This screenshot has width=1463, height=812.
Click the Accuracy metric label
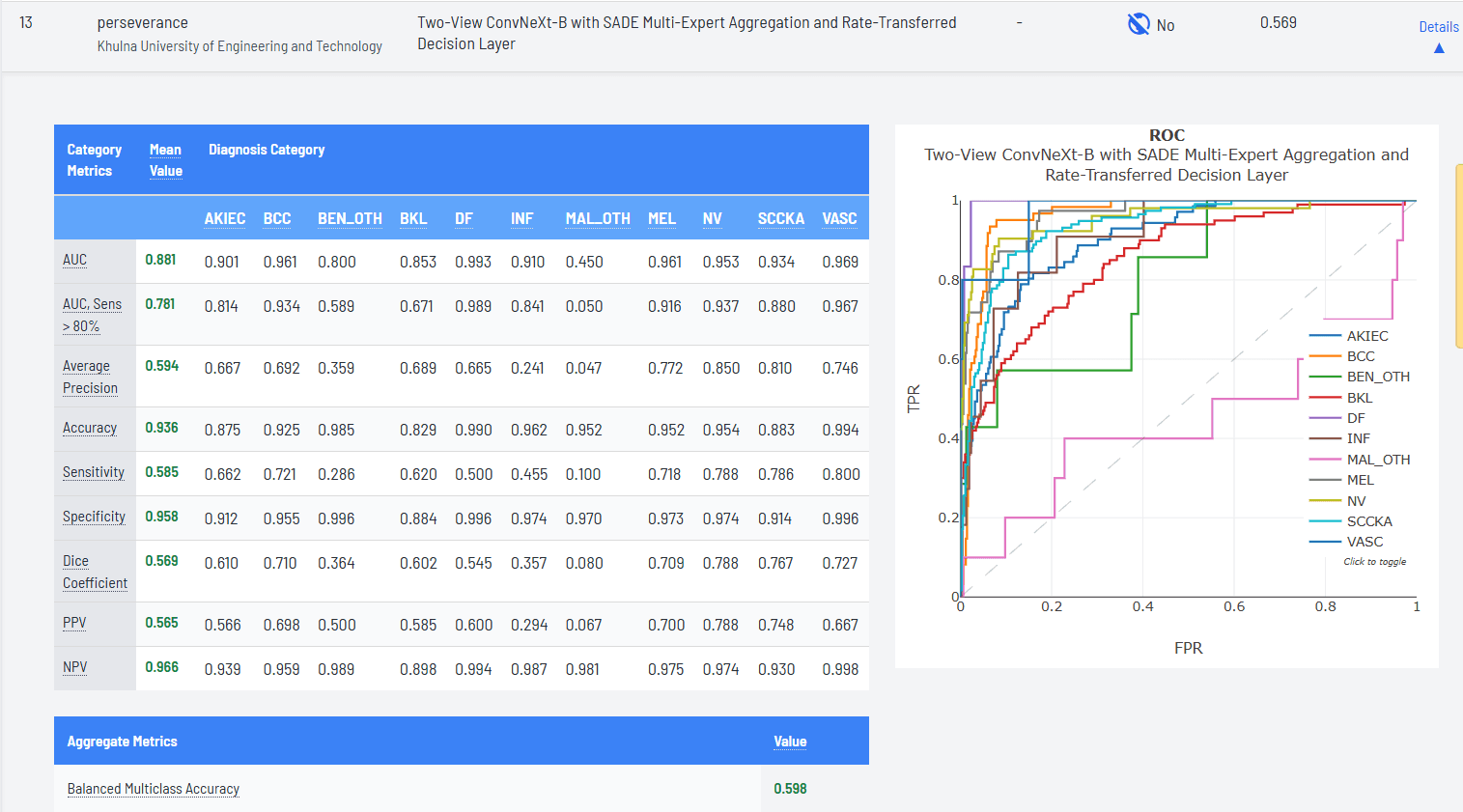[x=90, y=428]
